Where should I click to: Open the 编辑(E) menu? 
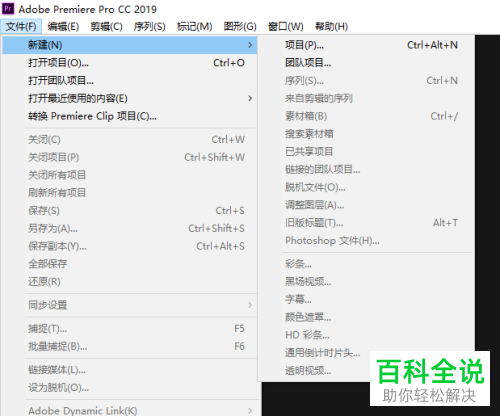pyautogui.click(x=63, y=26)
